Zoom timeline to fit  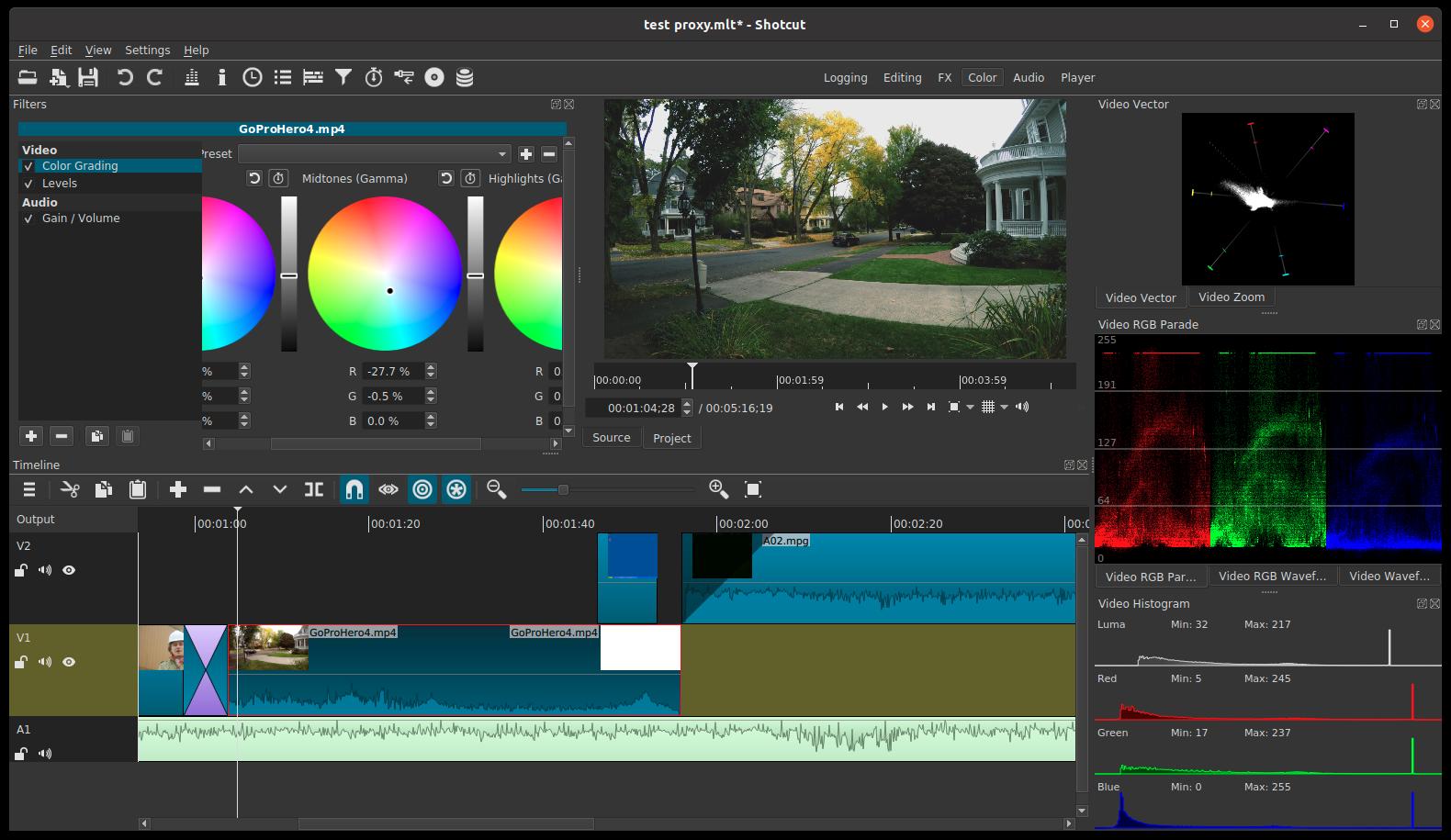(x=753, y=489)
